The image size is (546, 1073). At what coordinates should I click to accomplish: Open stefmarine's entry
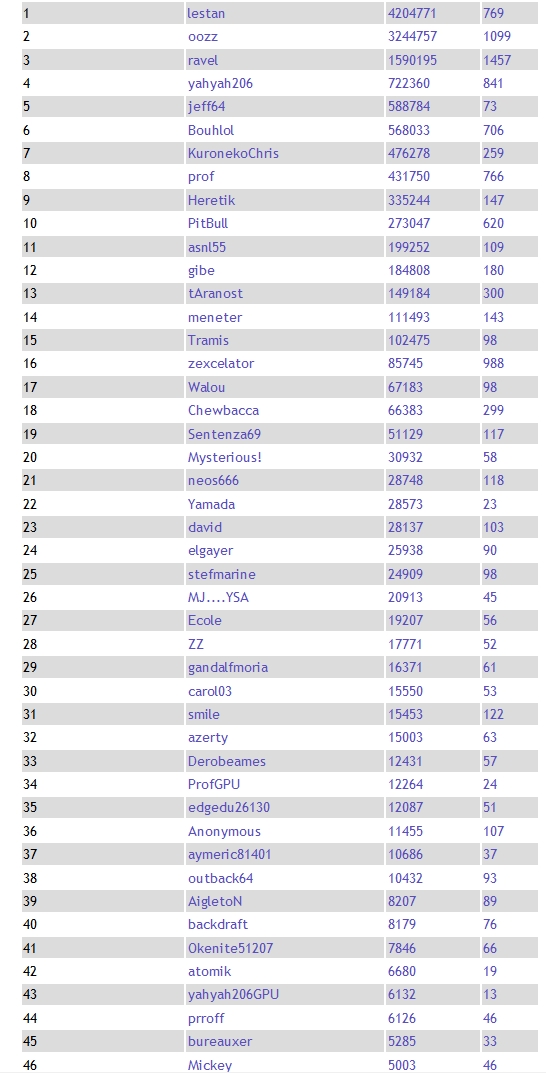pos(222,574)
